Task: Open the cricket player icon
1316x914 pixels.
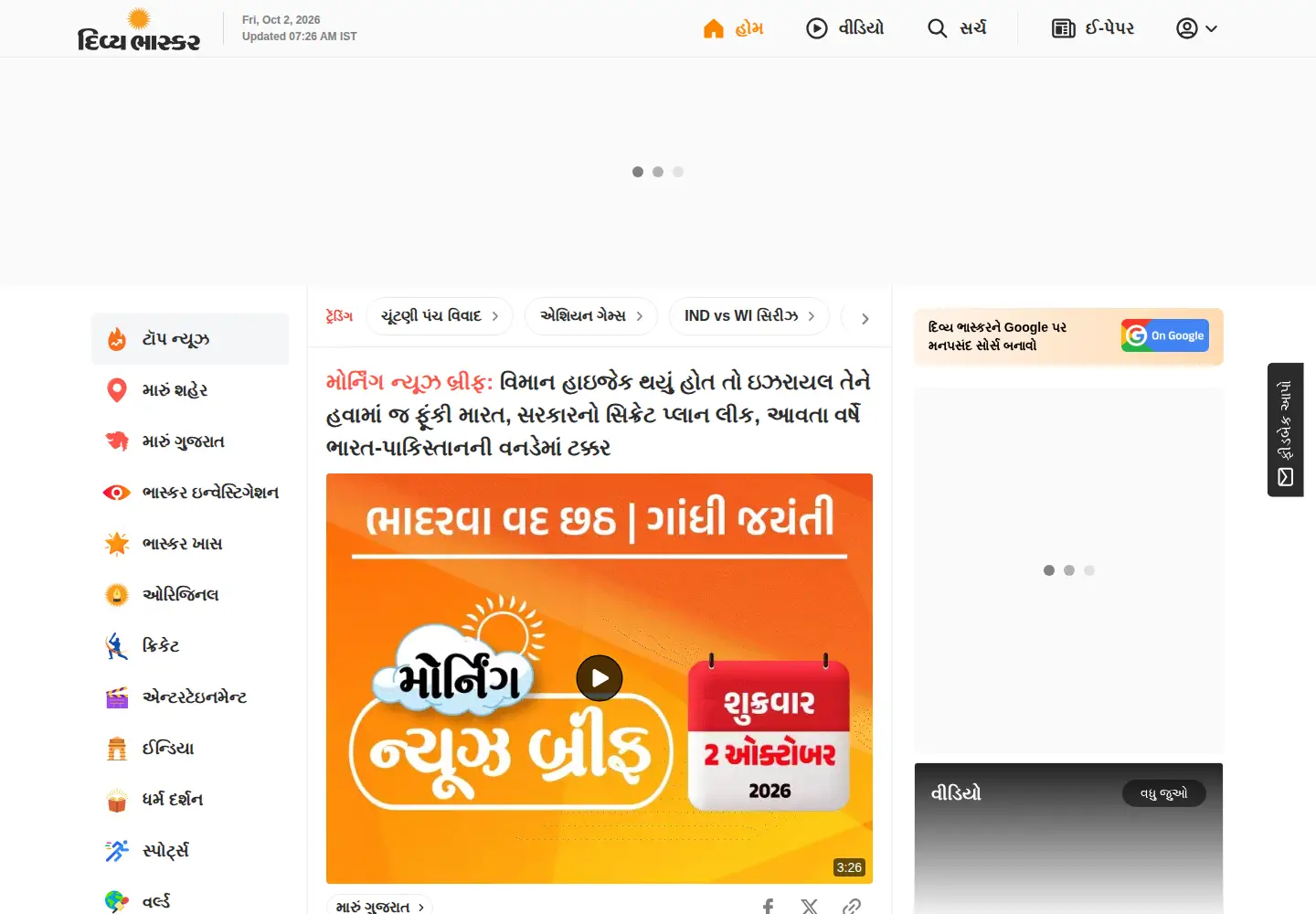Action: click(117, 646)
